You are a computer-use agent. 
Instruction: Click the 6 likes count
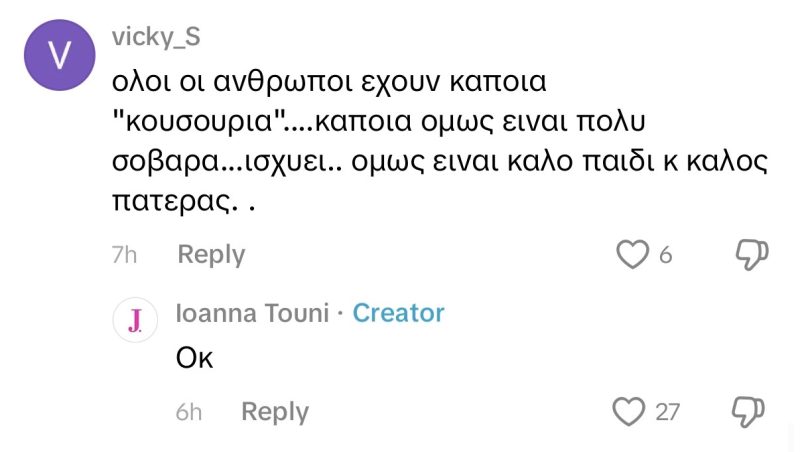(x=666, y=256)
